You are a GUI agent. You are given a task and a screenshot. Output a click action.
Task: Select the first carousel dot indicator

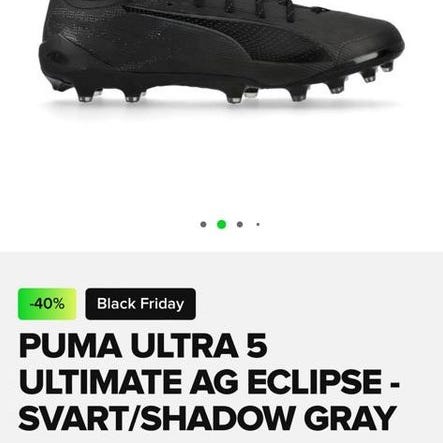click(x=203, y=224)
